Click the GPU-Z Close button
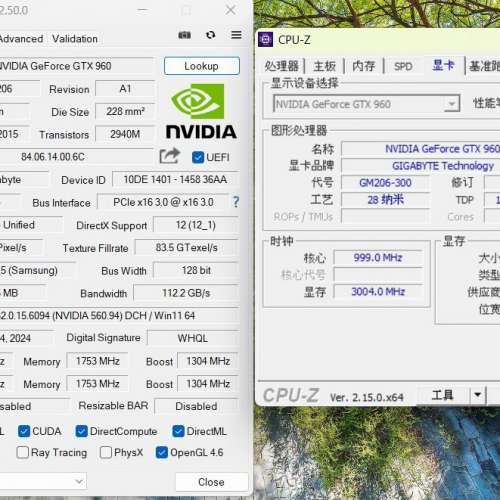This screenshot has width=500, height=500. (x=211, y=482)
